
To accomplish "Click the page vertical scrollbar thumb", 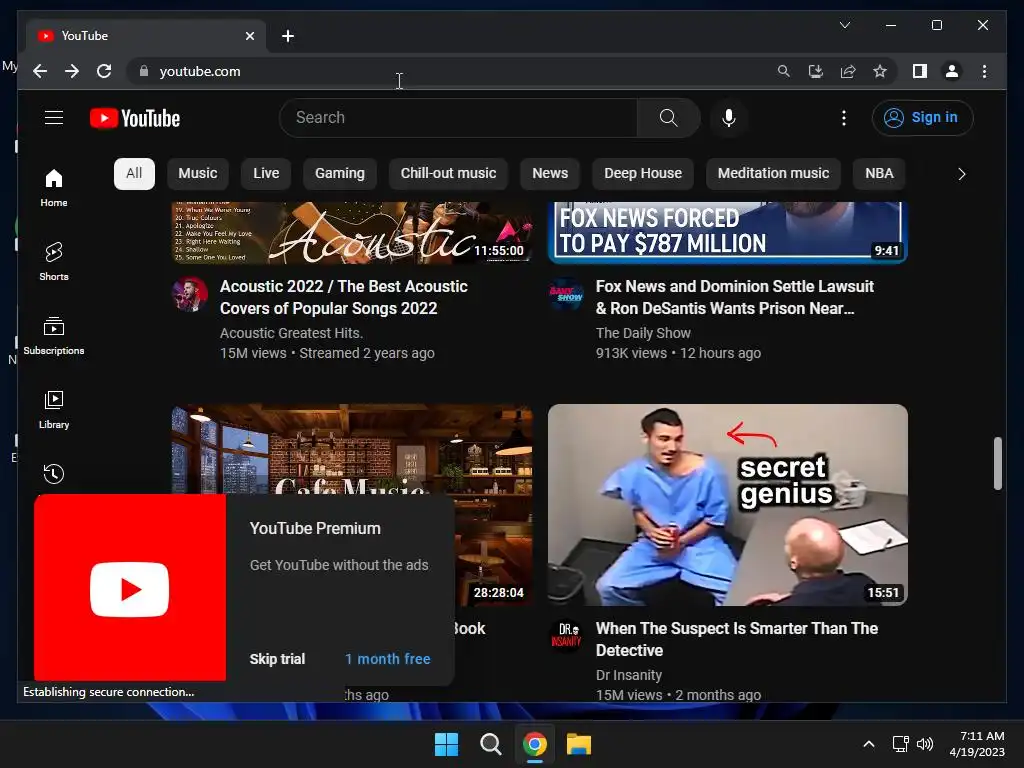I will (x=997, y=463).
